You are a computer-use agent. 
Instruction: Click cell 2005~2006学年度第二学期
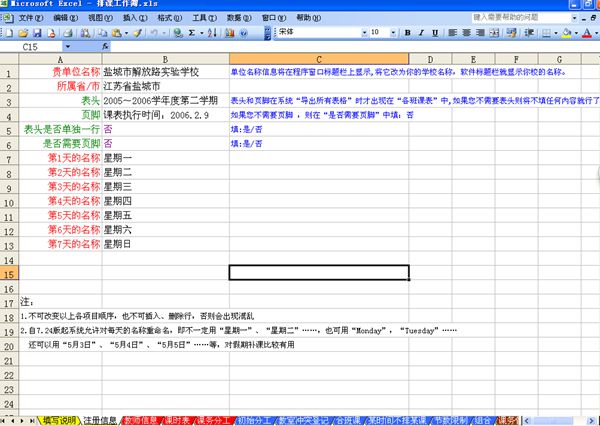(x=166, y=101)
